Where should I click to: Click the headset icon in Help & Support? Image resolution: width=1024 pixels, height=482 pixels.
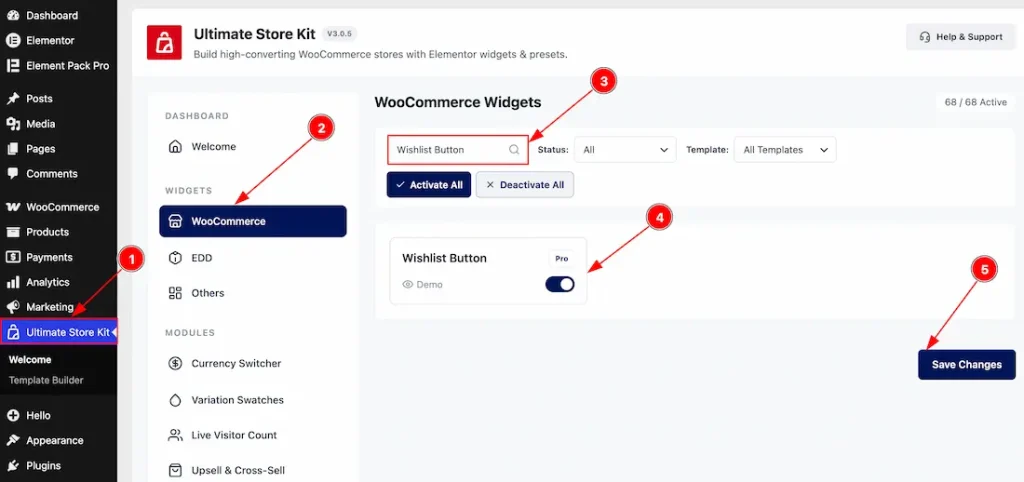[x=925, y=37]
